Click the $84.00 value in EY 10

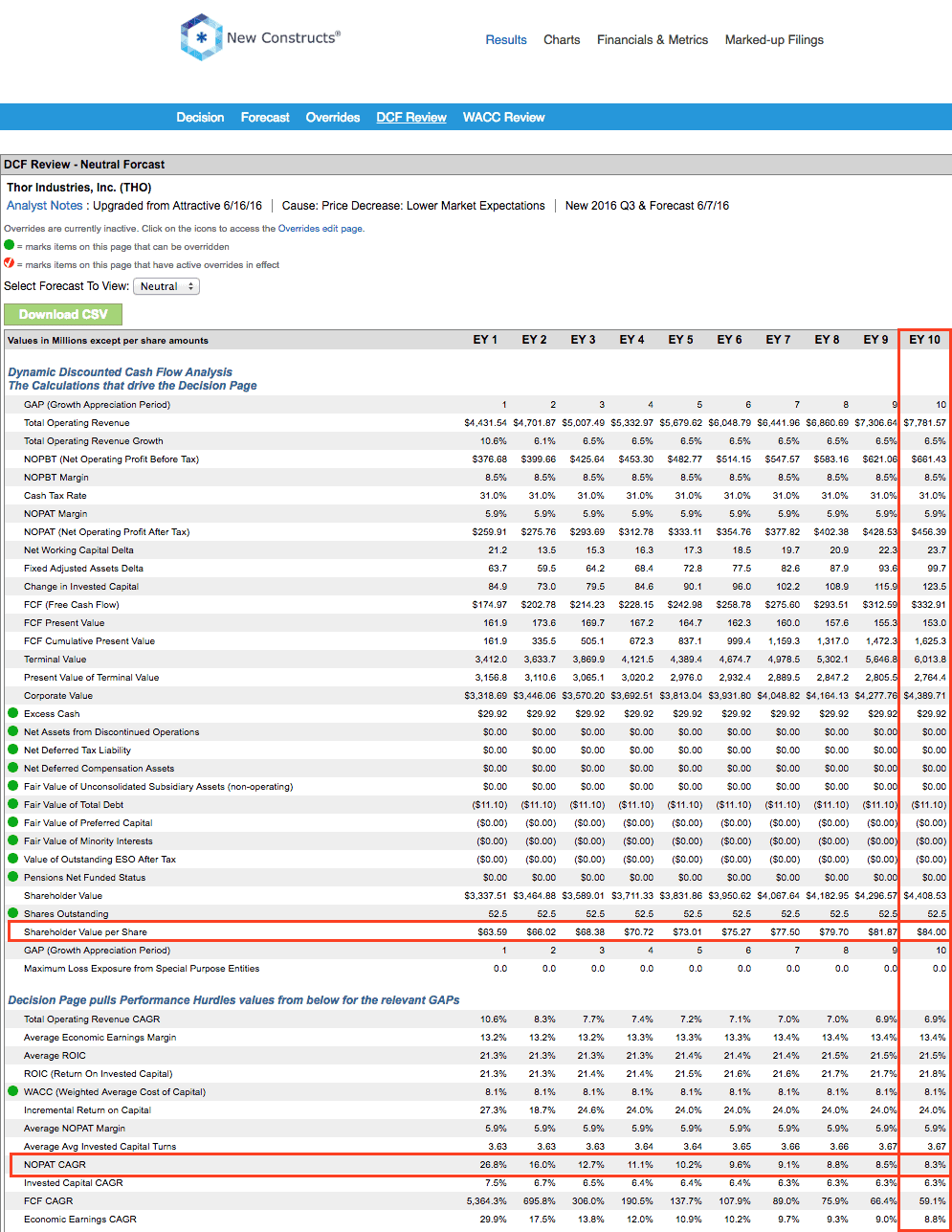pos(932,932)
